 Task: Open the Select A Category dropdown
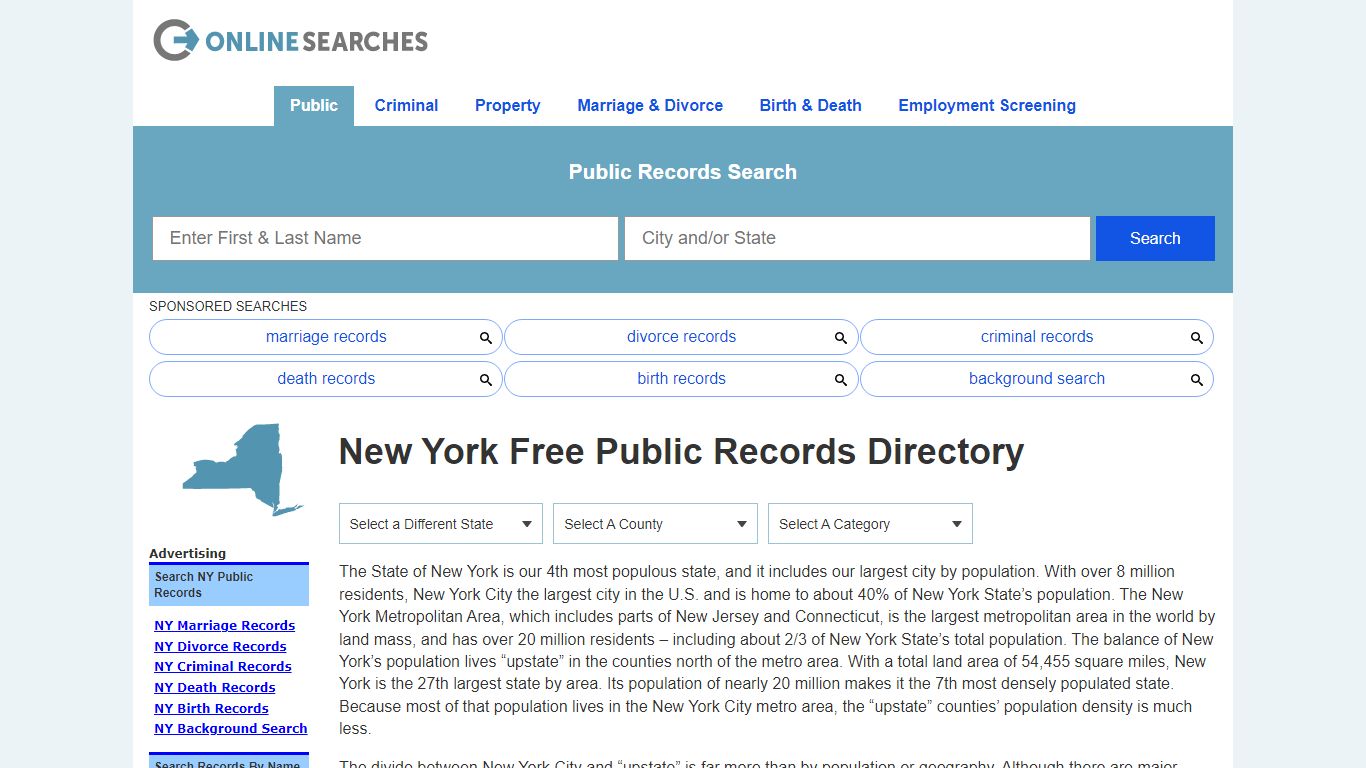pos(870,524)
